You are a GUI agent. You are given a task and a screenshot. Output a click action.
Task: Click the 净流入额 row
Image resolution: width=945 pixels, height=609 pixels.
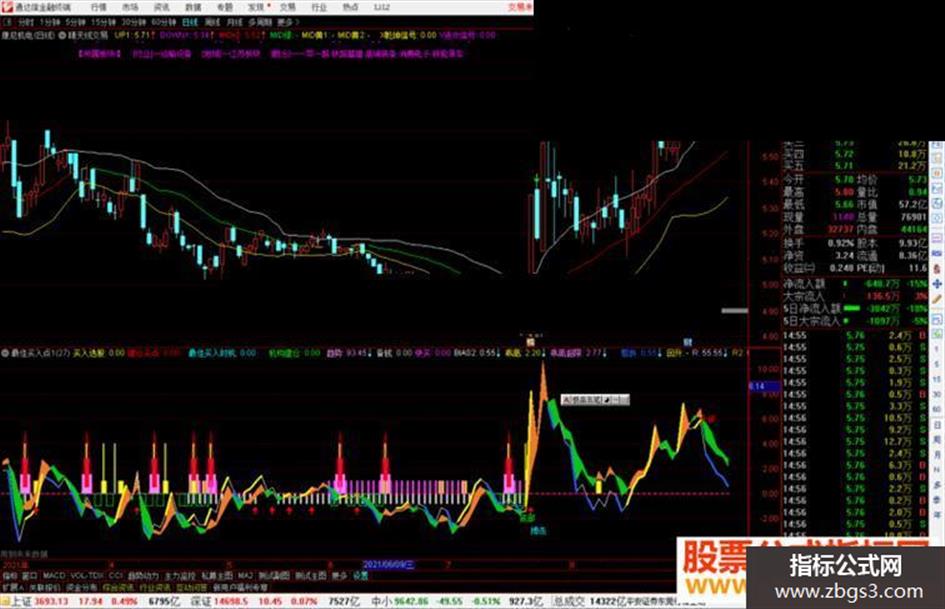point(855,283)
